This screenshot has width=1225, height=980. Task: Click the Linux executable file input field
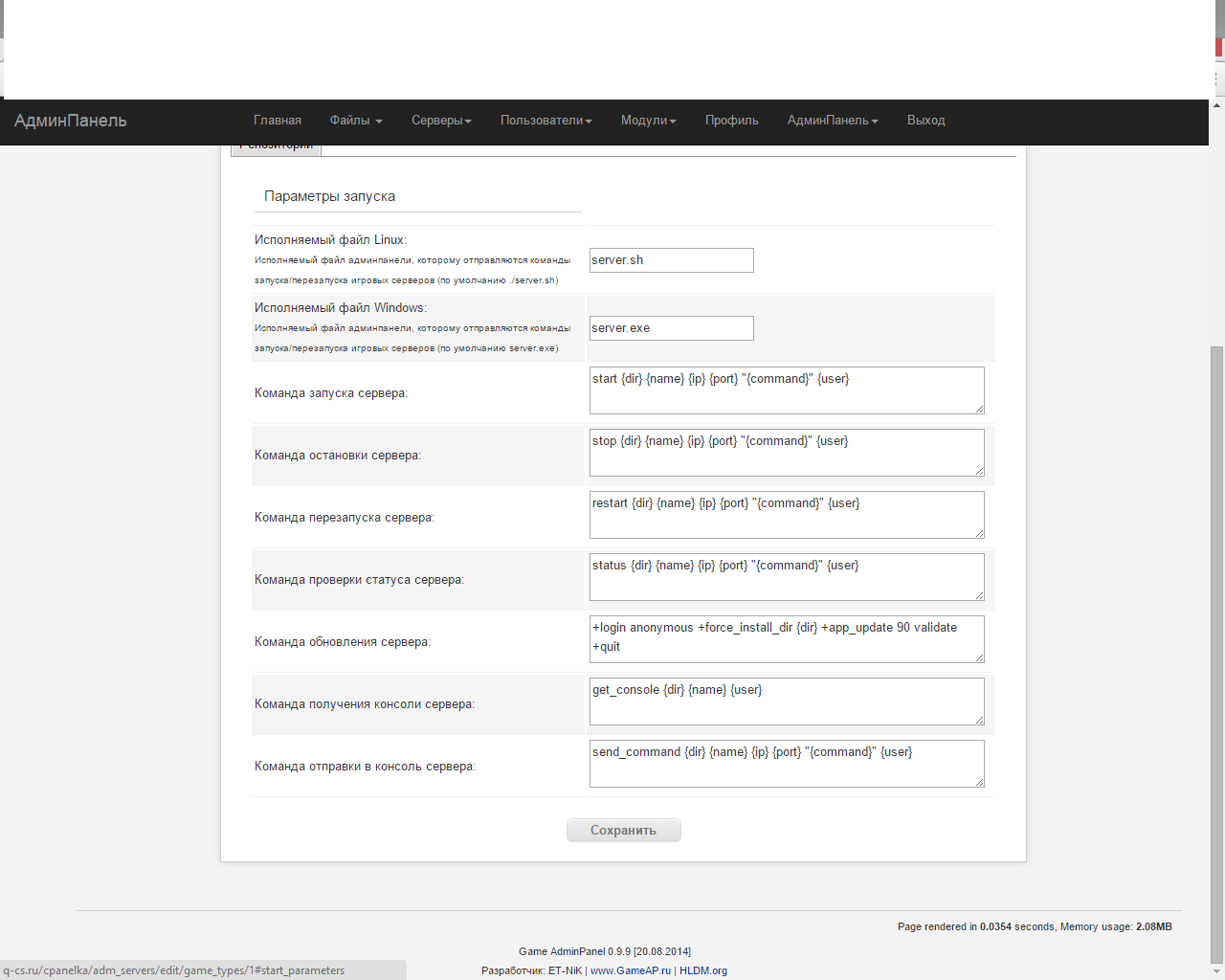671,260
